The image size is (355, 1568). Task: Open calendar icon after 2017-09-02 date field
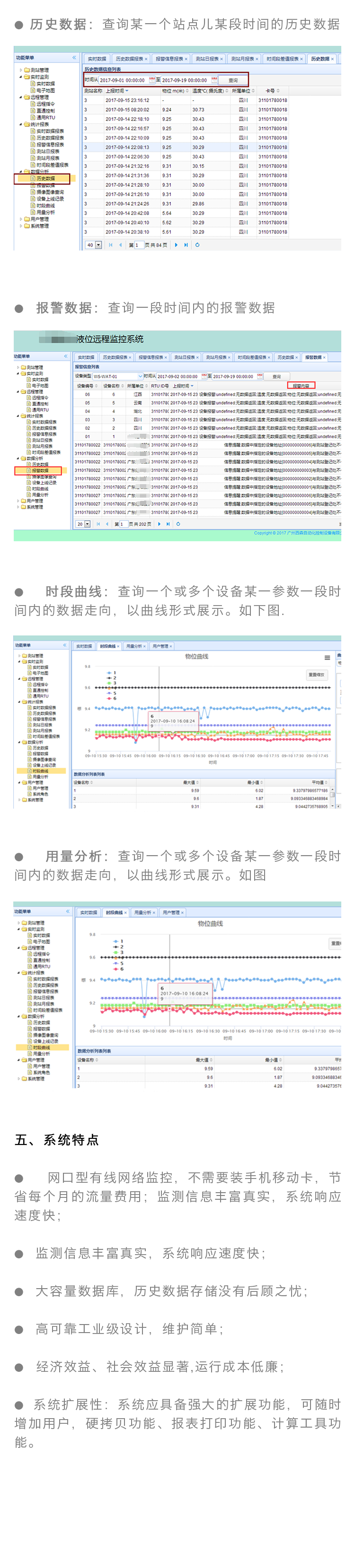click(204, 376)
